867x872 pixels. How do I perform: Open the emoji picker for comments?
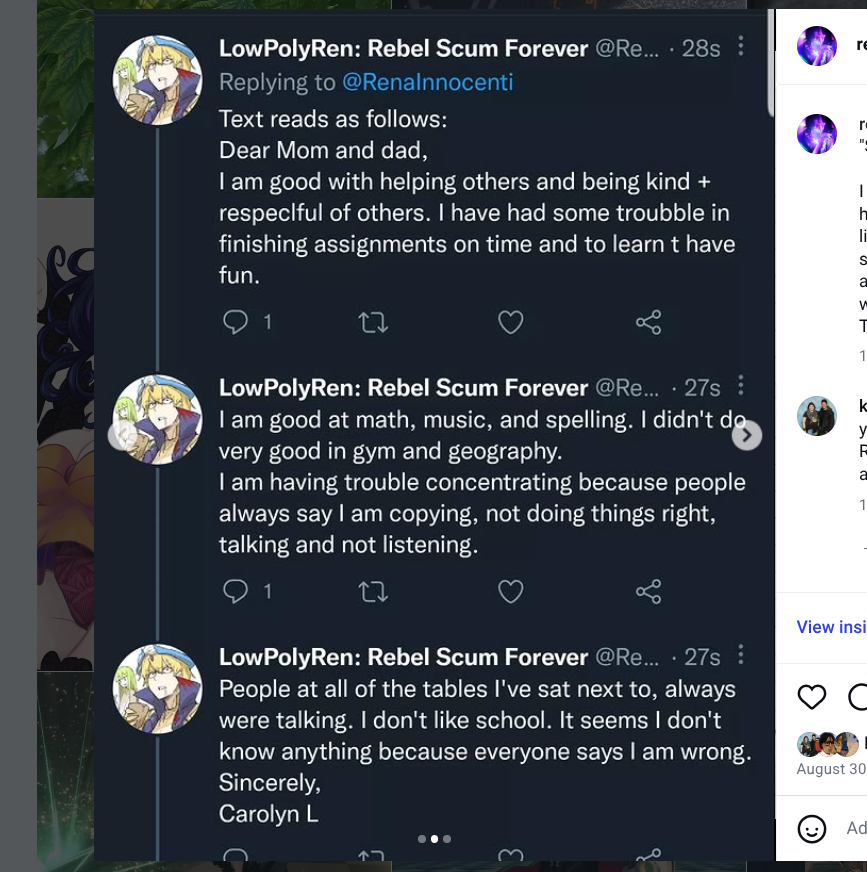point(812,828)
